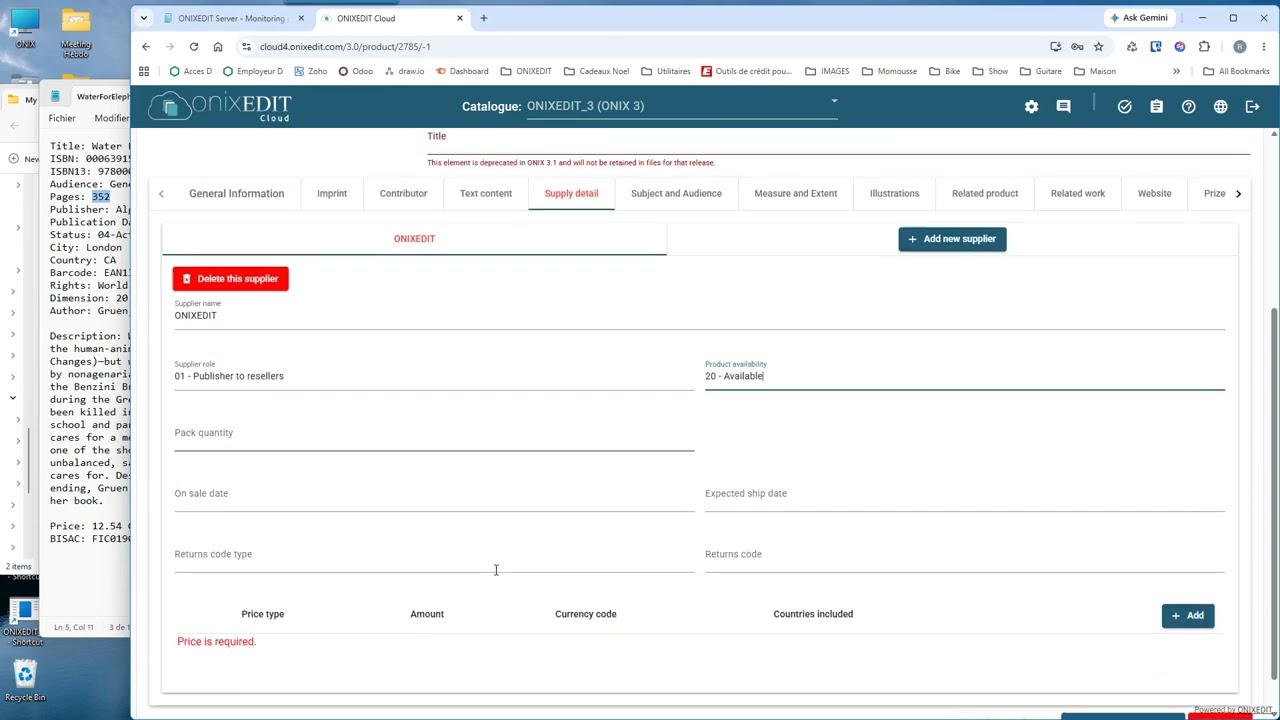Viewport: 1280px width, 720px height.
Task: Open the Chrome tab search dropdown
Action: click(x=143, y=18)
